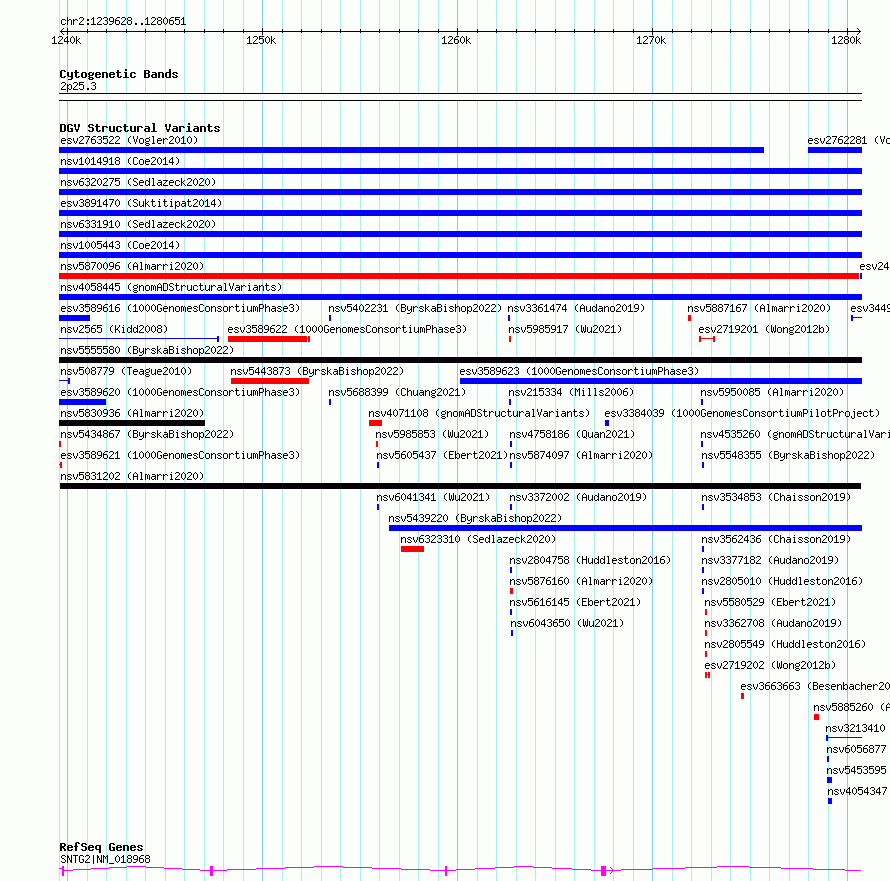The image size is (890, 881).
Task: Click red bar under nsv6323310 (Sedlazeck2020)
Action: (x=412, y=549)
